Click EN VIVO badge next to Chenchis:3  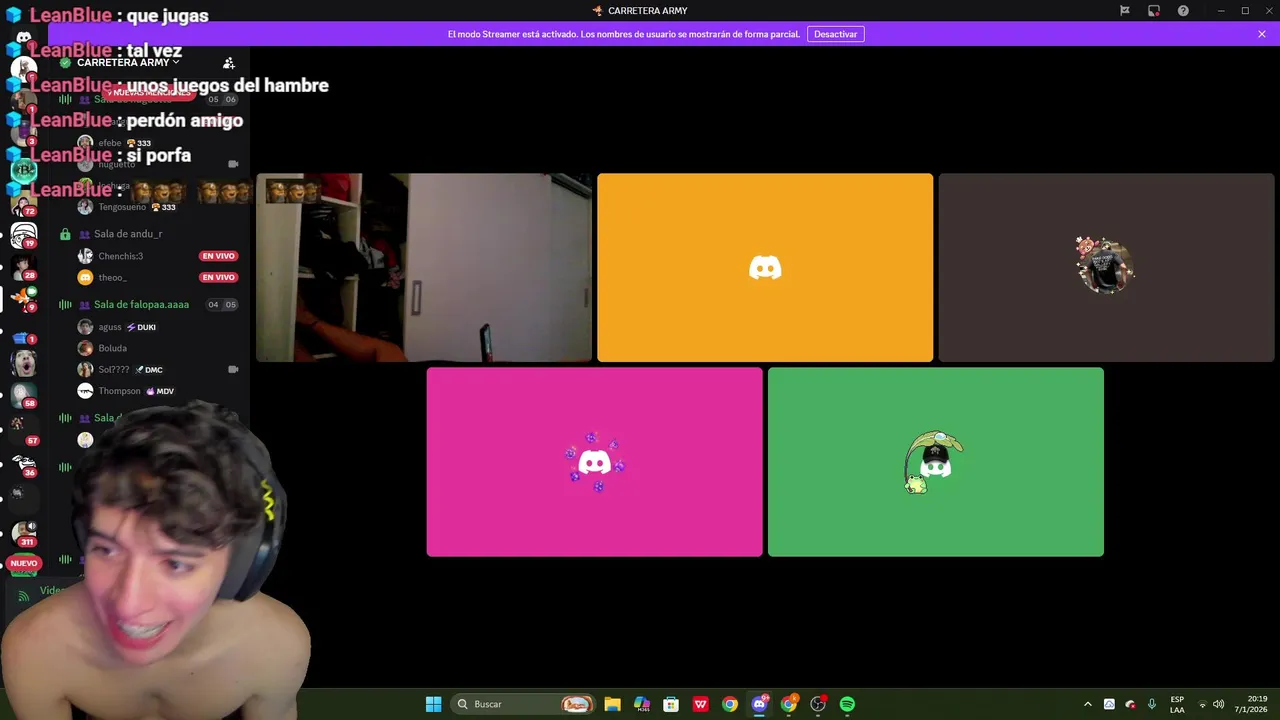(218, 256)
